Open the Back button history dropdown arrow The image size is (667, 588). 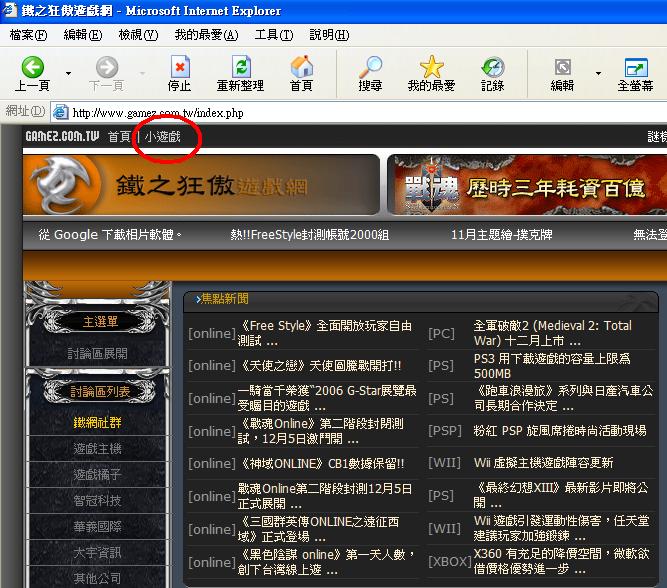[68, 74]
